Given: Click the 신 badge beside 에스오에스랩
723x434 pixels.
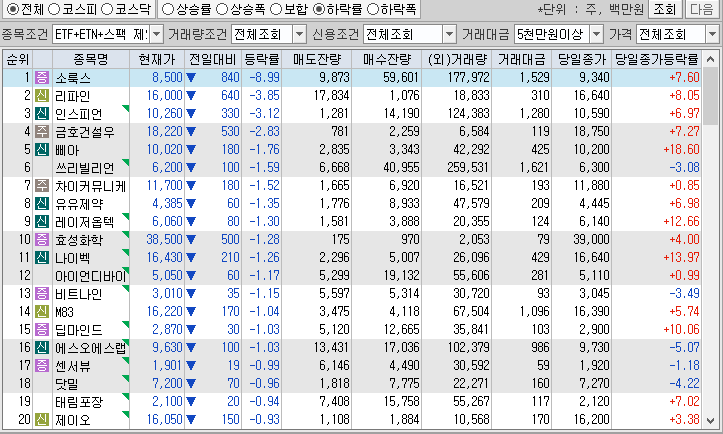Looking at the screenshot, I should (x=42, y=347).
